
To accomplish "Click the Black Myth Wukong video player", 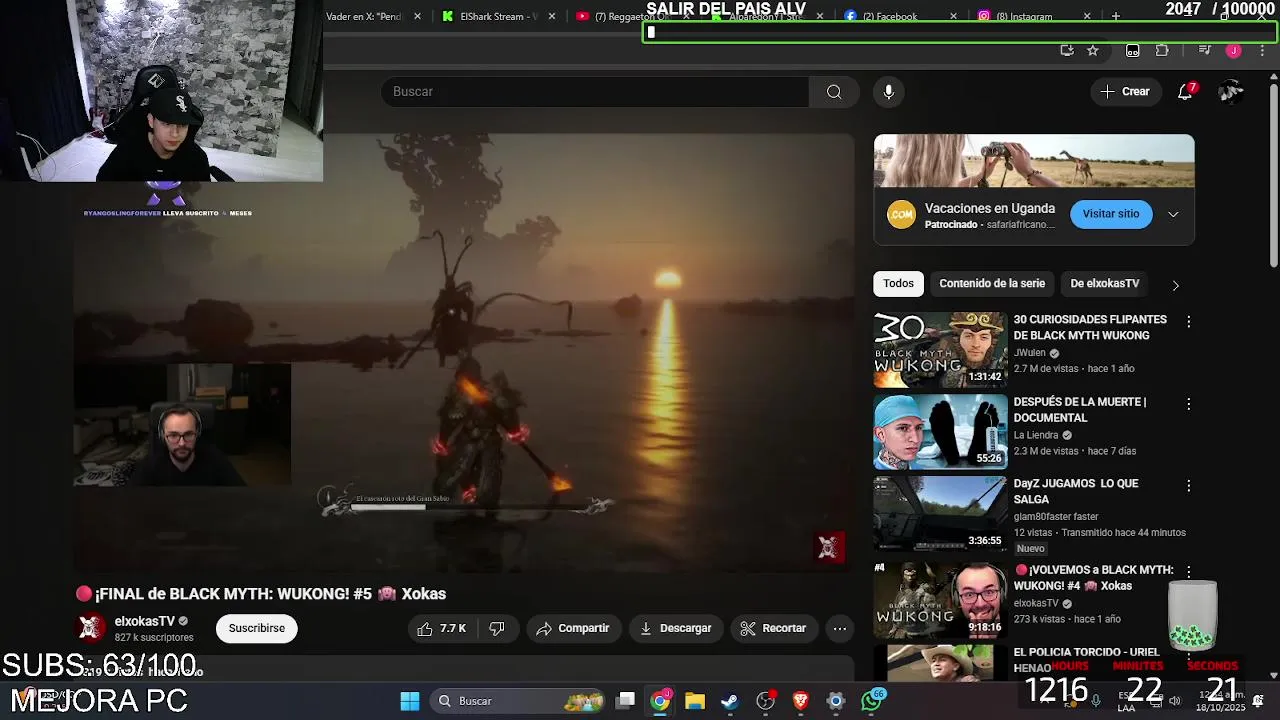I will 464,352.
